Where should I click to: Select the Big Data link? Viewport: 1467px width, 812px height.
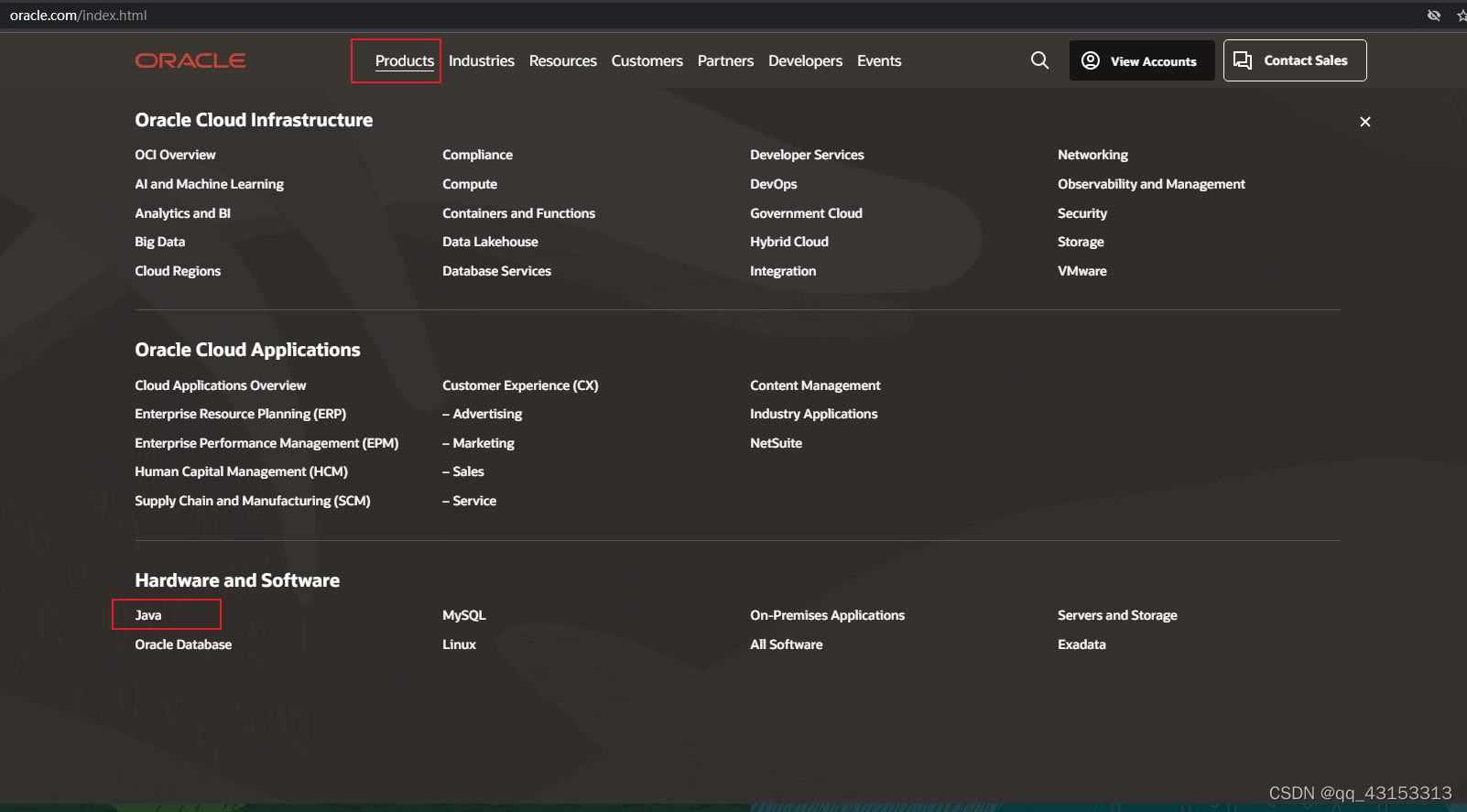[159, 242]
